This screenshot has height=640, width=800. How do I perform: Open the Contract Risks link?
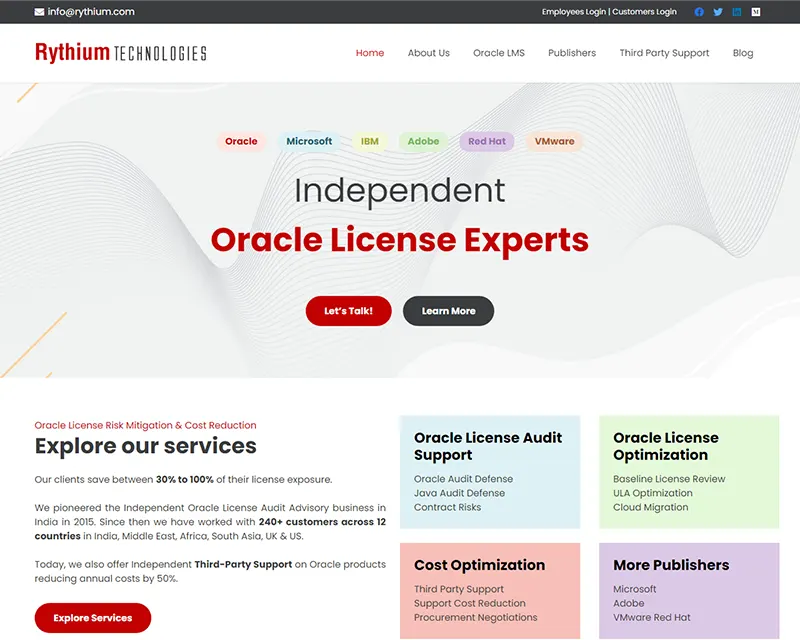(447, 507)
